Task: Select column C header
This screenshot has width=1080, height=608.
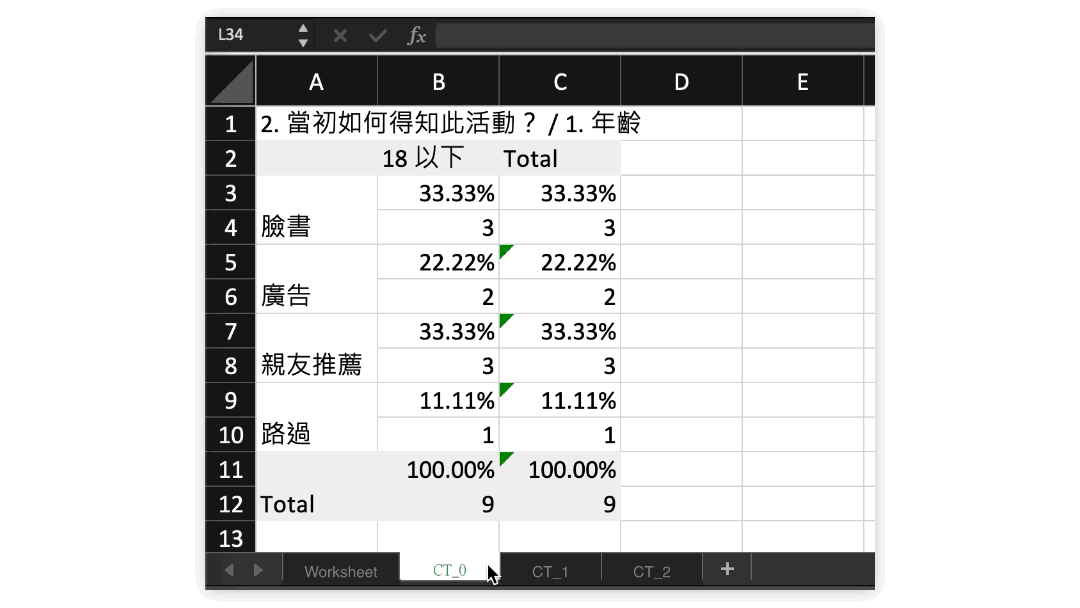Action: [x=560, y=82]
